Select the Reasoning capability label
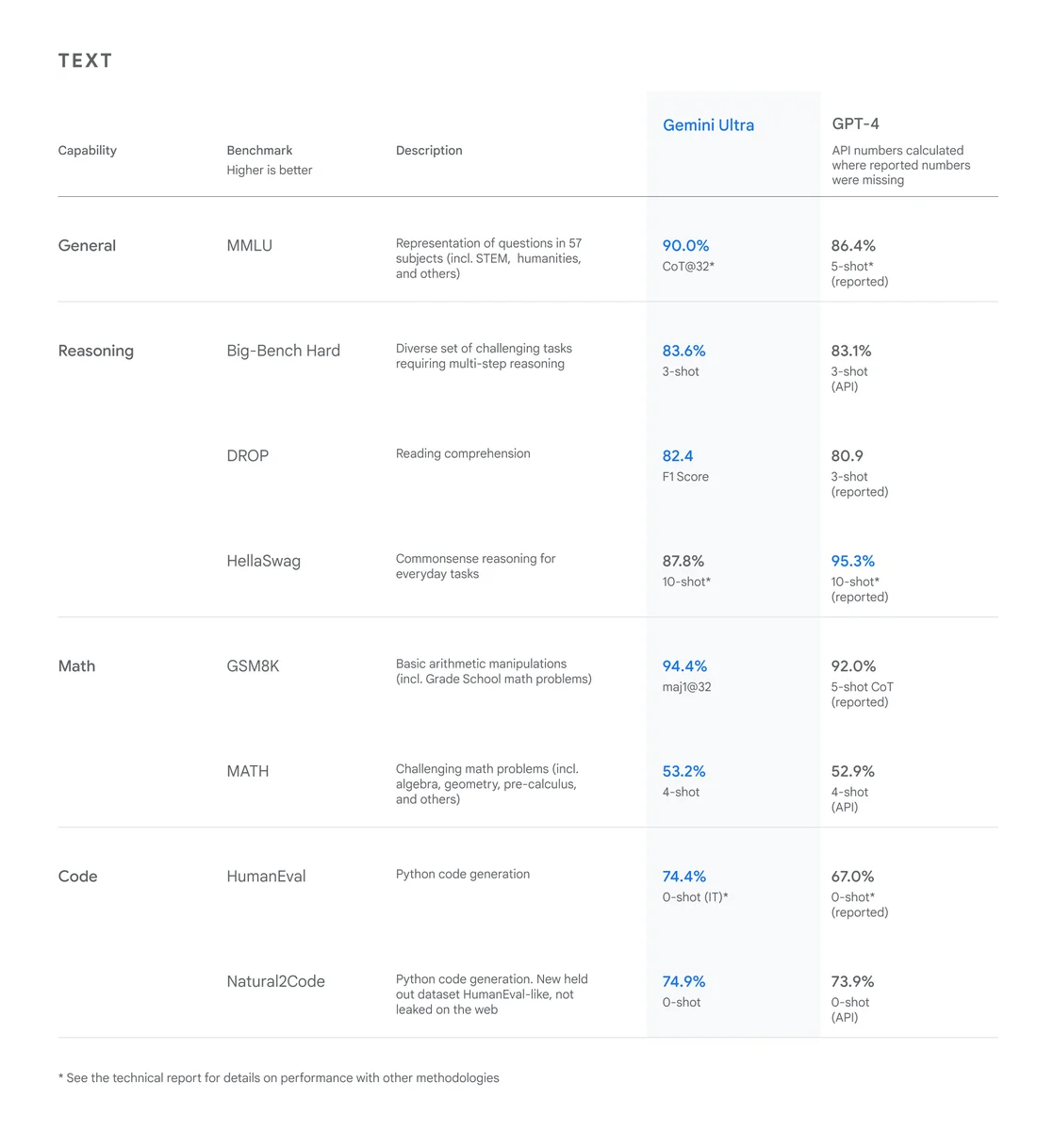This screenshot has width=1037, height=1148. (95, 351)
